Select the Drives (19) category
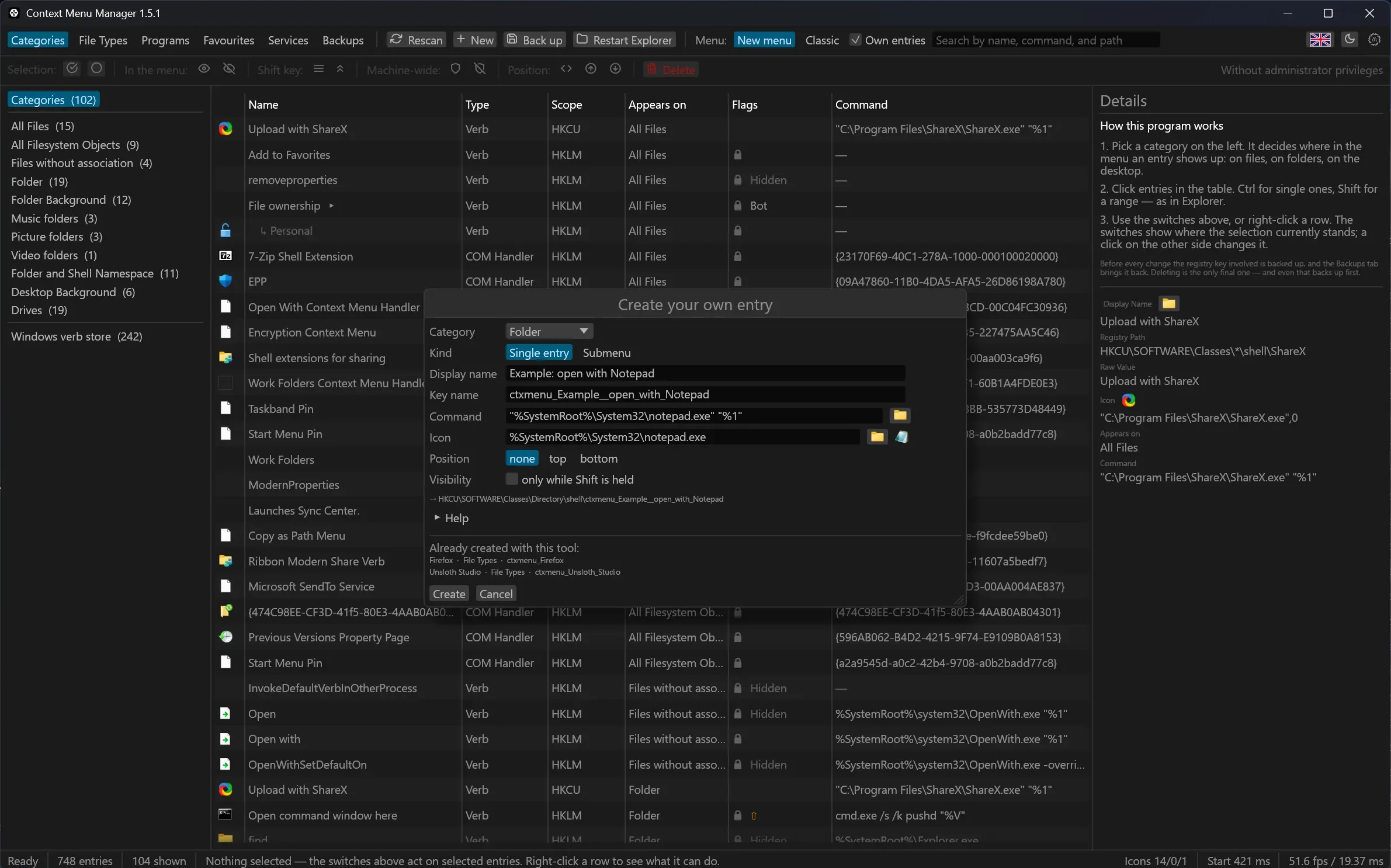Image resolution: width=1391 pixels, height=868 pixels. coord(39,310)
